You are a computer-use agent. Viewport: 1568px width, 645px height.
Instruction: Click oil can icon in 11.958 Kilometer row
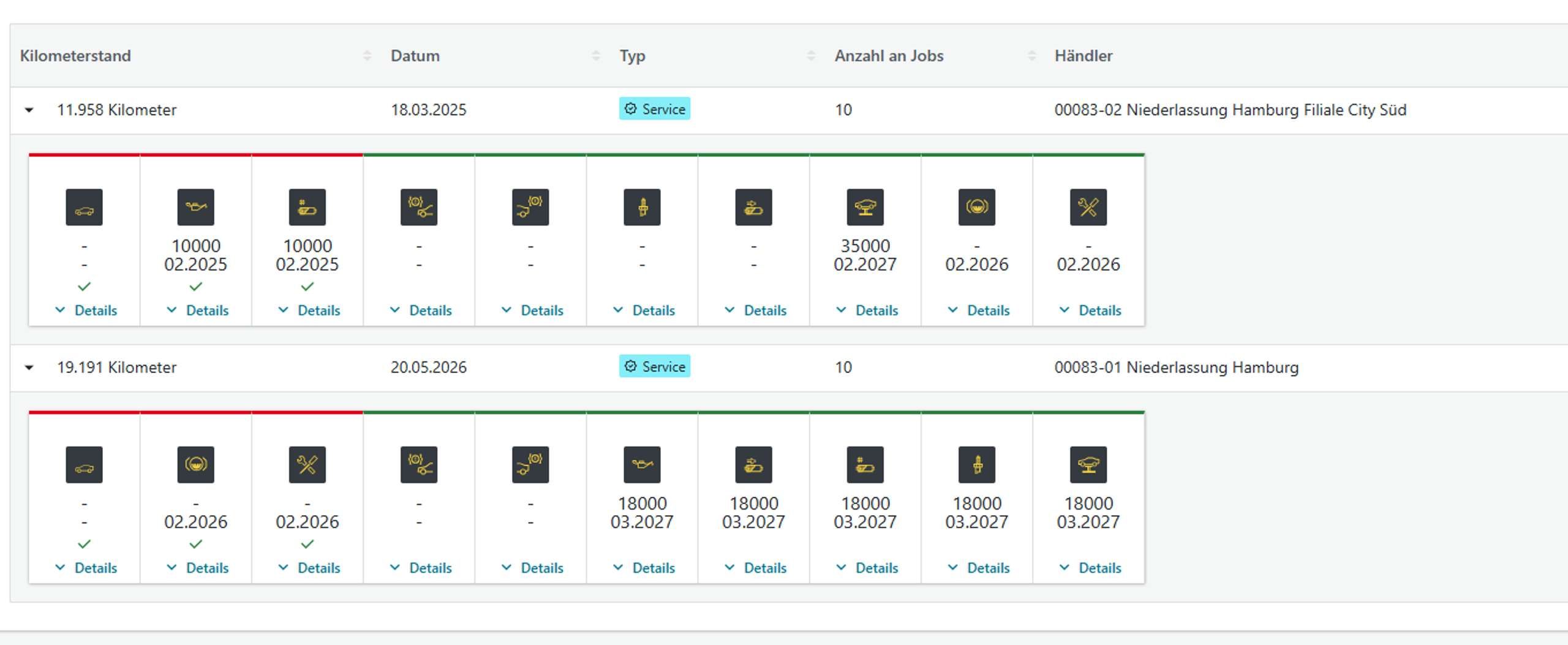tap(195, 208)
